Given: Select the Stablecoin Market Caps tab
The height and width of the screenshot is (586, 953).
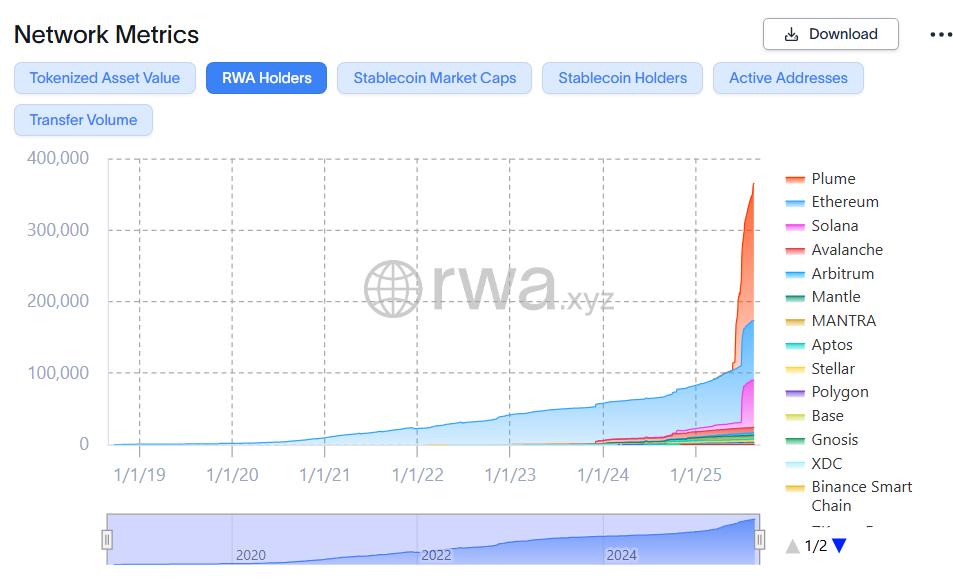Looking at the screenshot, I should [x=435, y=78].
